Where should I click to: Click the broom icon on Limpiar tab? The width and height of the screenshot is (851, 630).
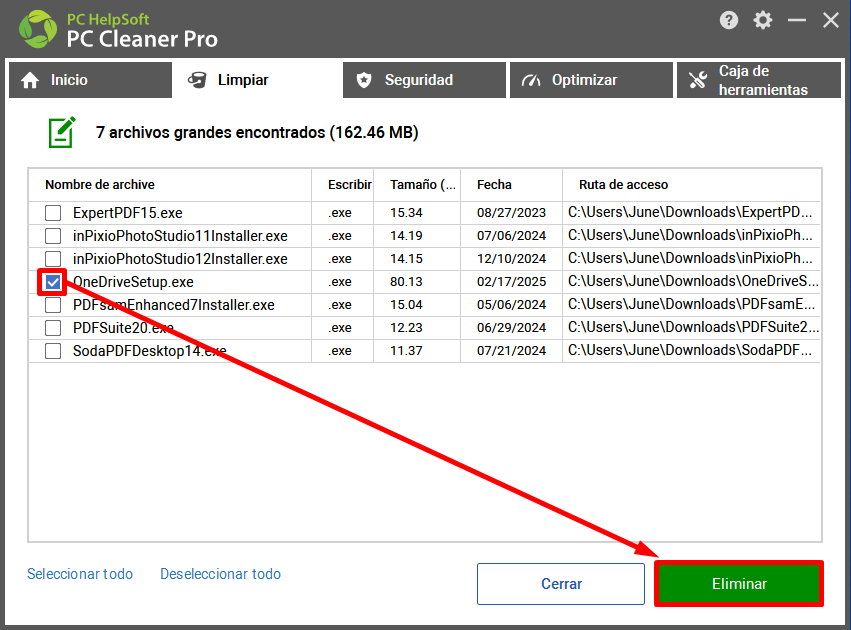click(197, 80)
